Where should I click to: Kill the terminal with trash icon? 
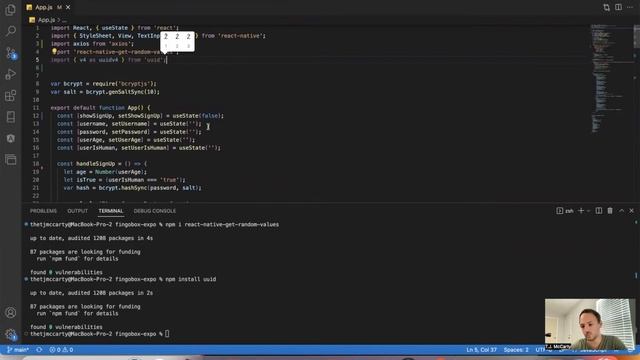click(x=610, y=211)
